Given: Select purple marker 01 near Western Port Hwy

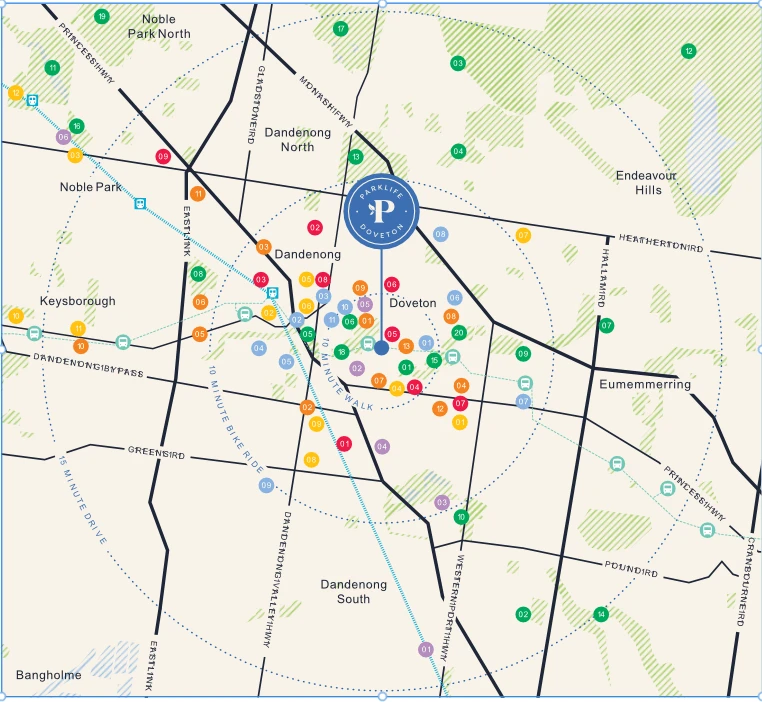Looking at the screenshot, I should (x=425, y=650).
